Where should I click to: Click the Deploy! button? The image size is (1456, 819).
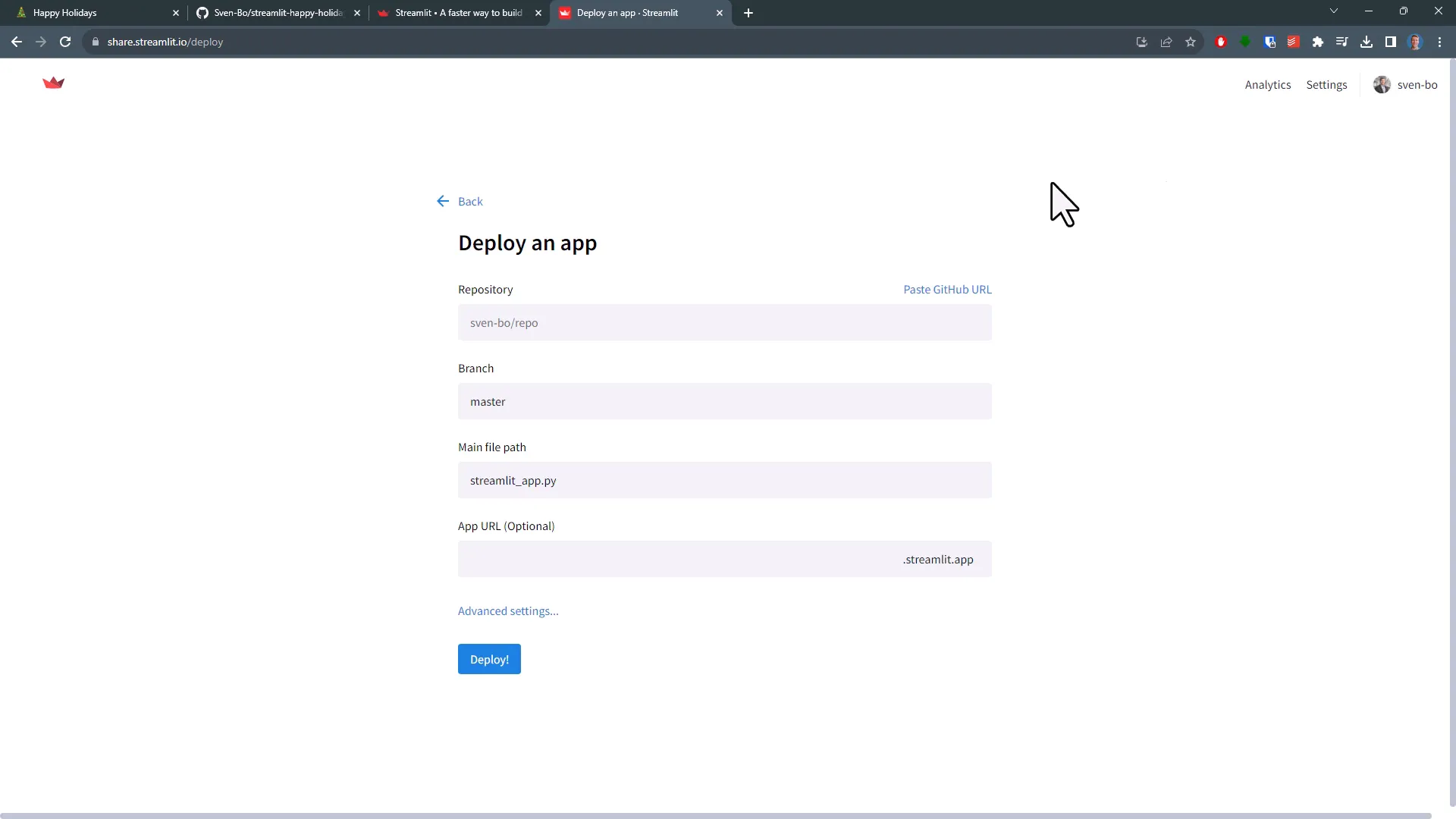pyautogui.click(x=488, y=659)
